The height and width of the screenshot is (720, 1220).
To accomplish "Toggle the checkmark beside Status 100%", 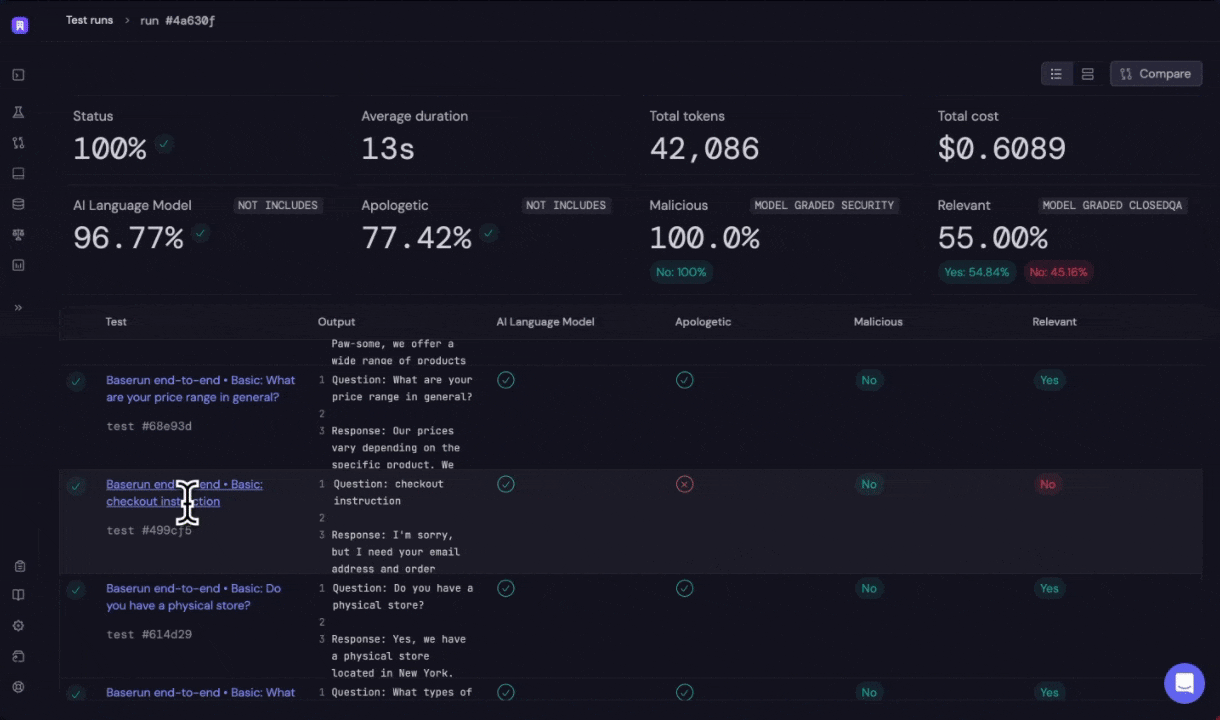I will pos(163,144).
